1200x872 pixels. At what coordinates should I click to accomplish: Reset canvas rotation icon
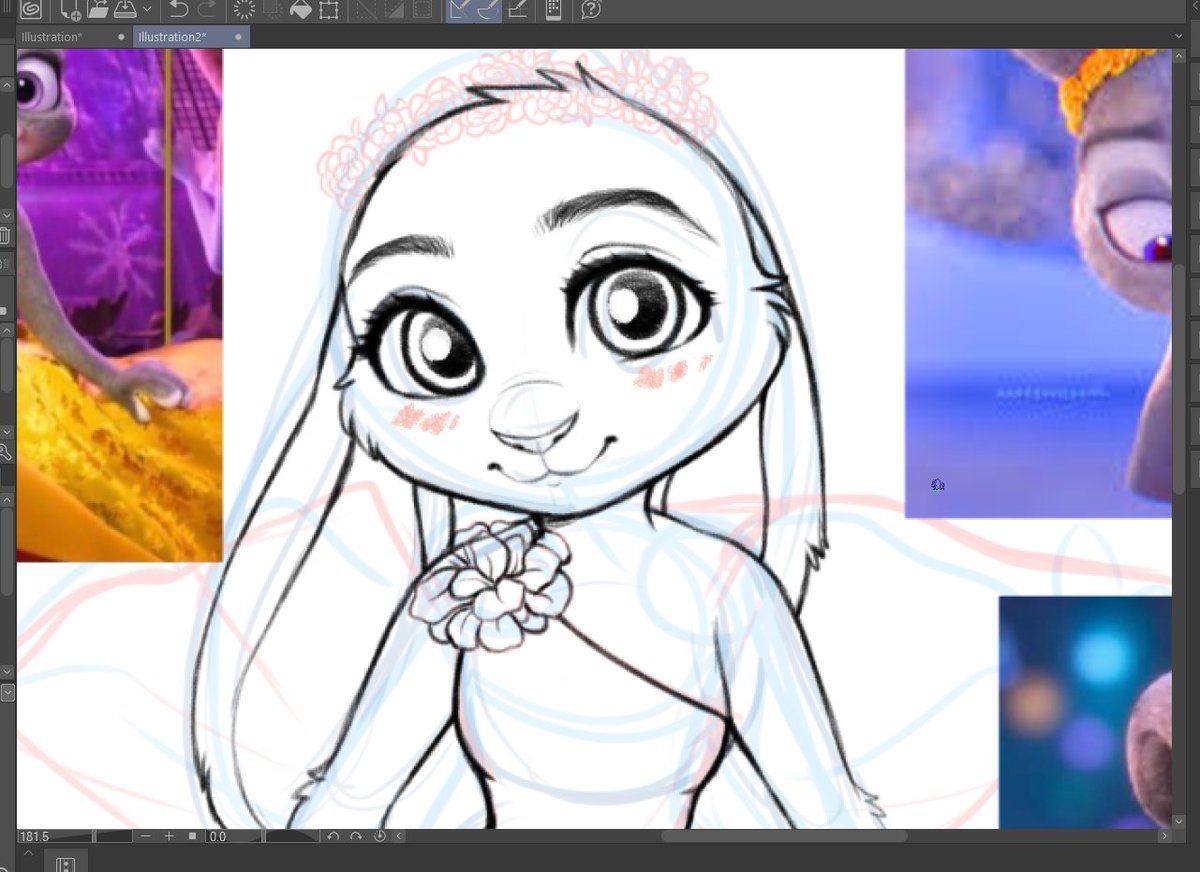point(380,836)
